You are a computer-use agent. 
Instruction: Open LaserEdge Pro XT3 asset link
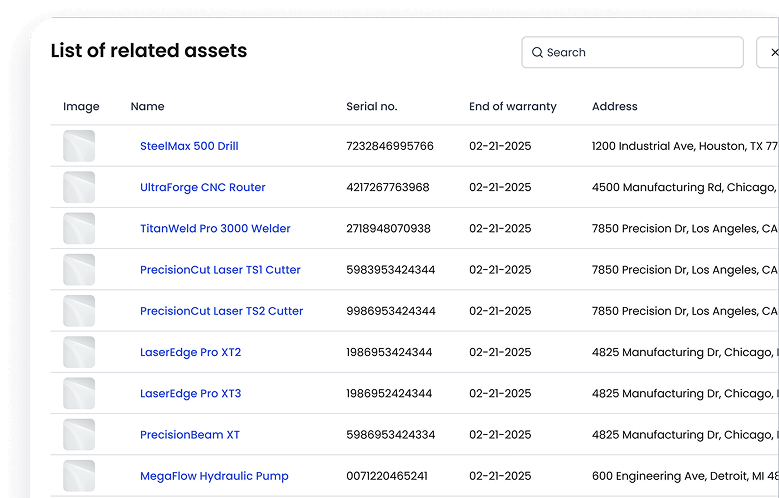point(190,393)
